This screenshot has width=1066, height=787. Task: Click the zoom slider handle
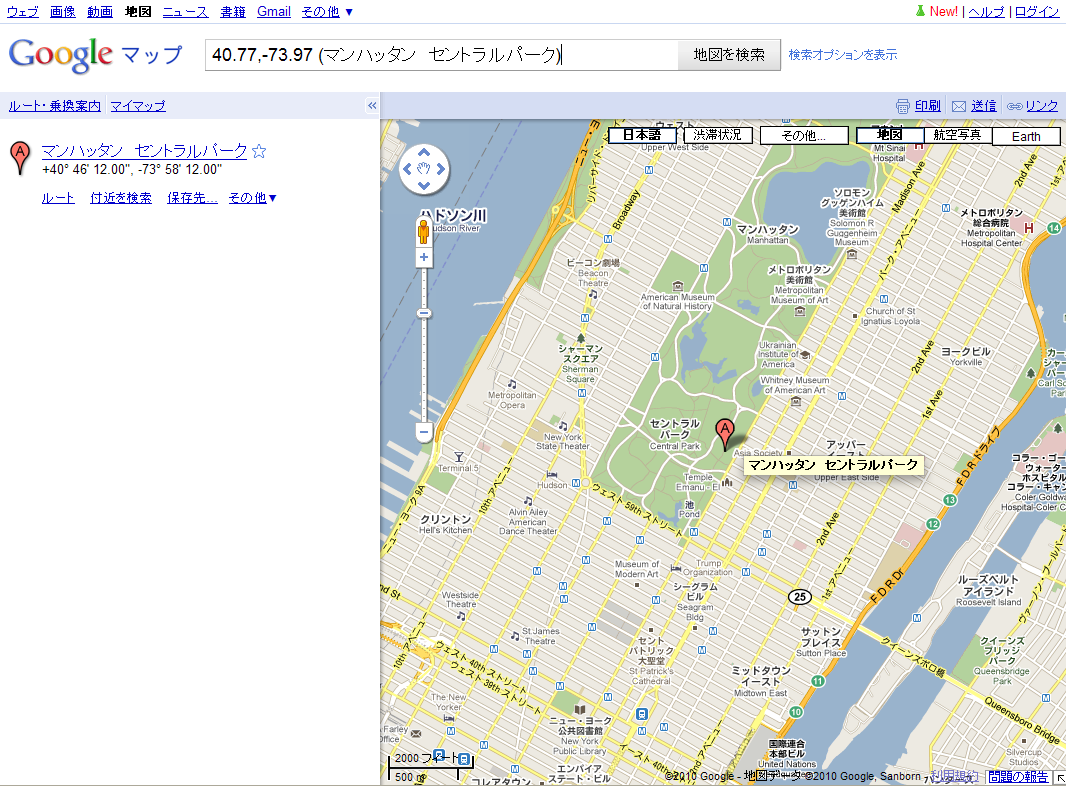pos(424,313)
